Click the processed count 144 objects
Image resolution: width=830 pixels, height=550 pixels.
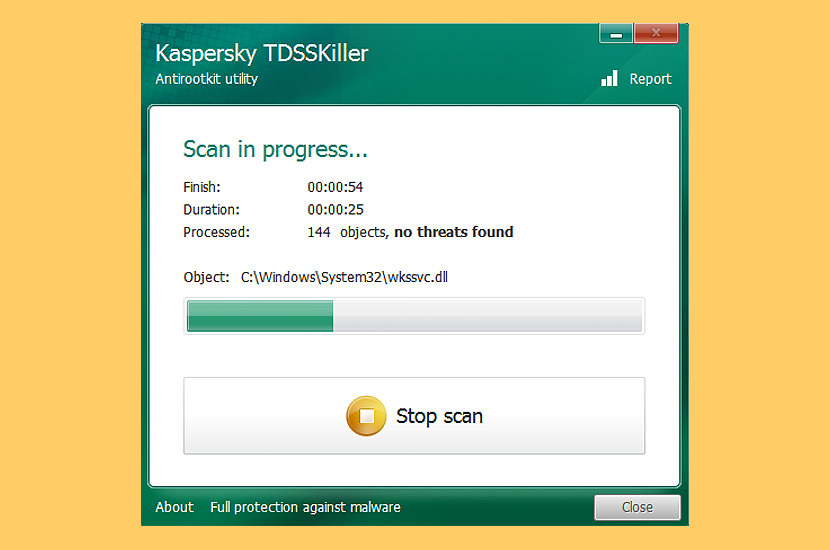point(347,232)
